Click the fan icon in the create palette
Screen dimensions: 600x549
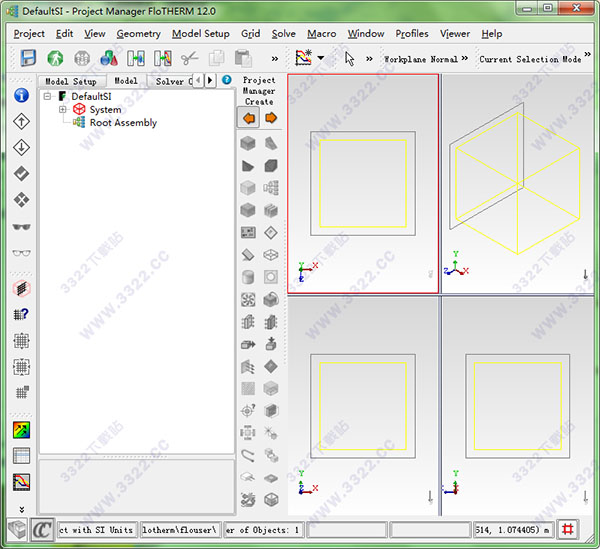(248, 299)
